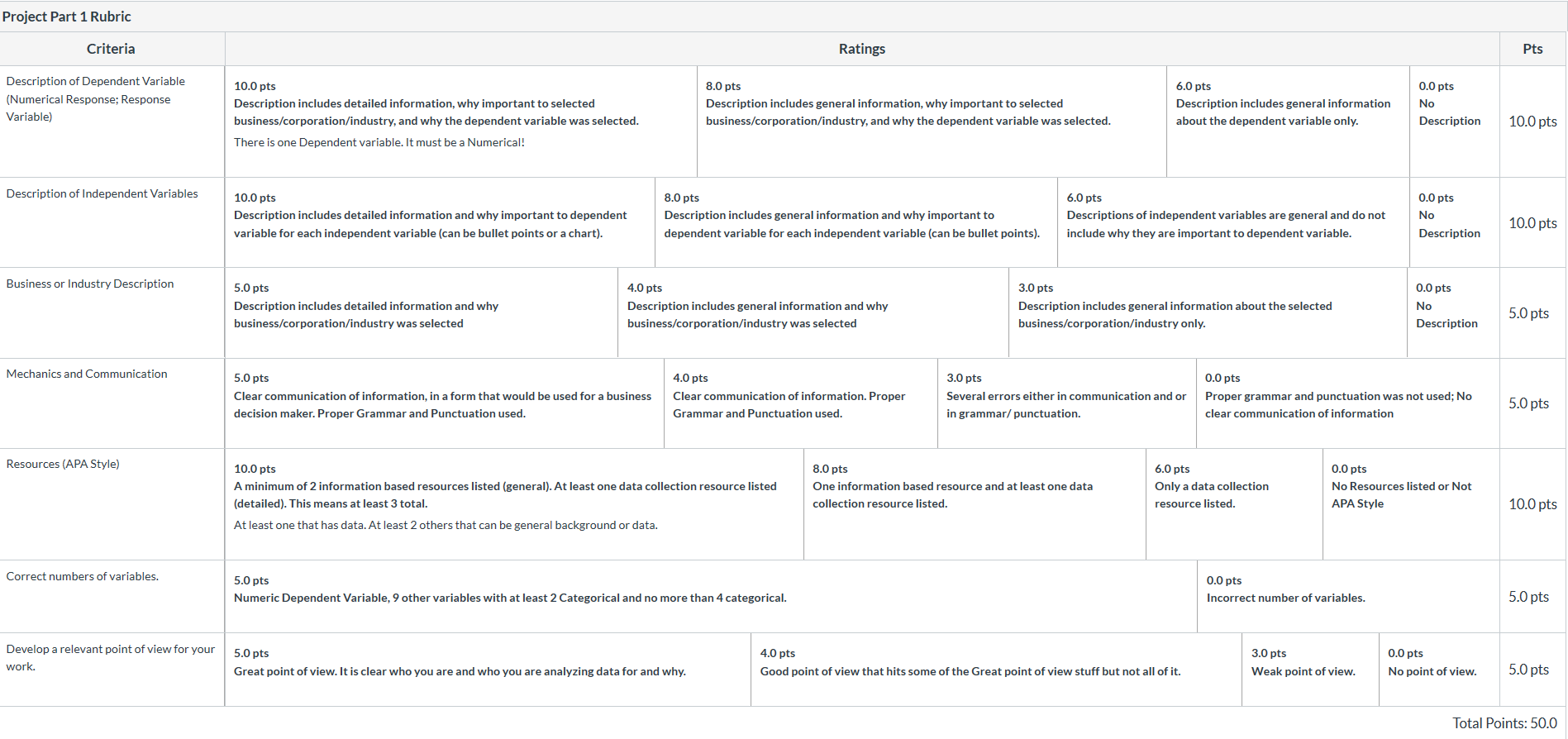Select the 10.0 pts Dependent Variable rating
Viewport: 1568px width, 739px height.
pos(461,122)
